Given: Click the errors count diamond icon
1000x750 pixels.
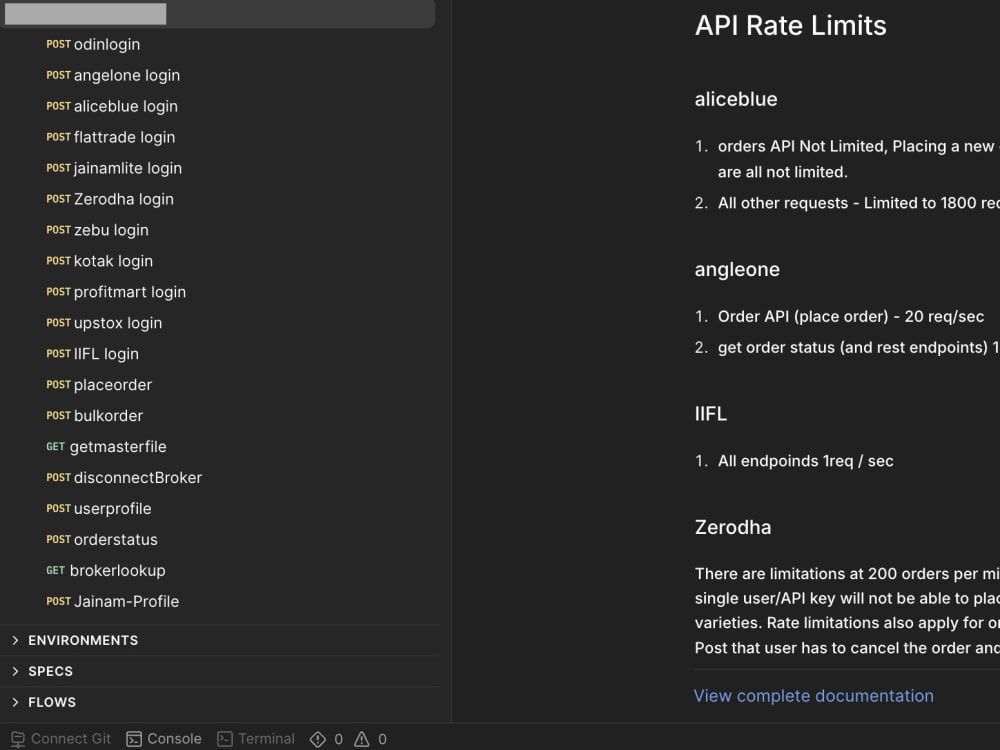Looking at the screenshot, I should point(318,739).
